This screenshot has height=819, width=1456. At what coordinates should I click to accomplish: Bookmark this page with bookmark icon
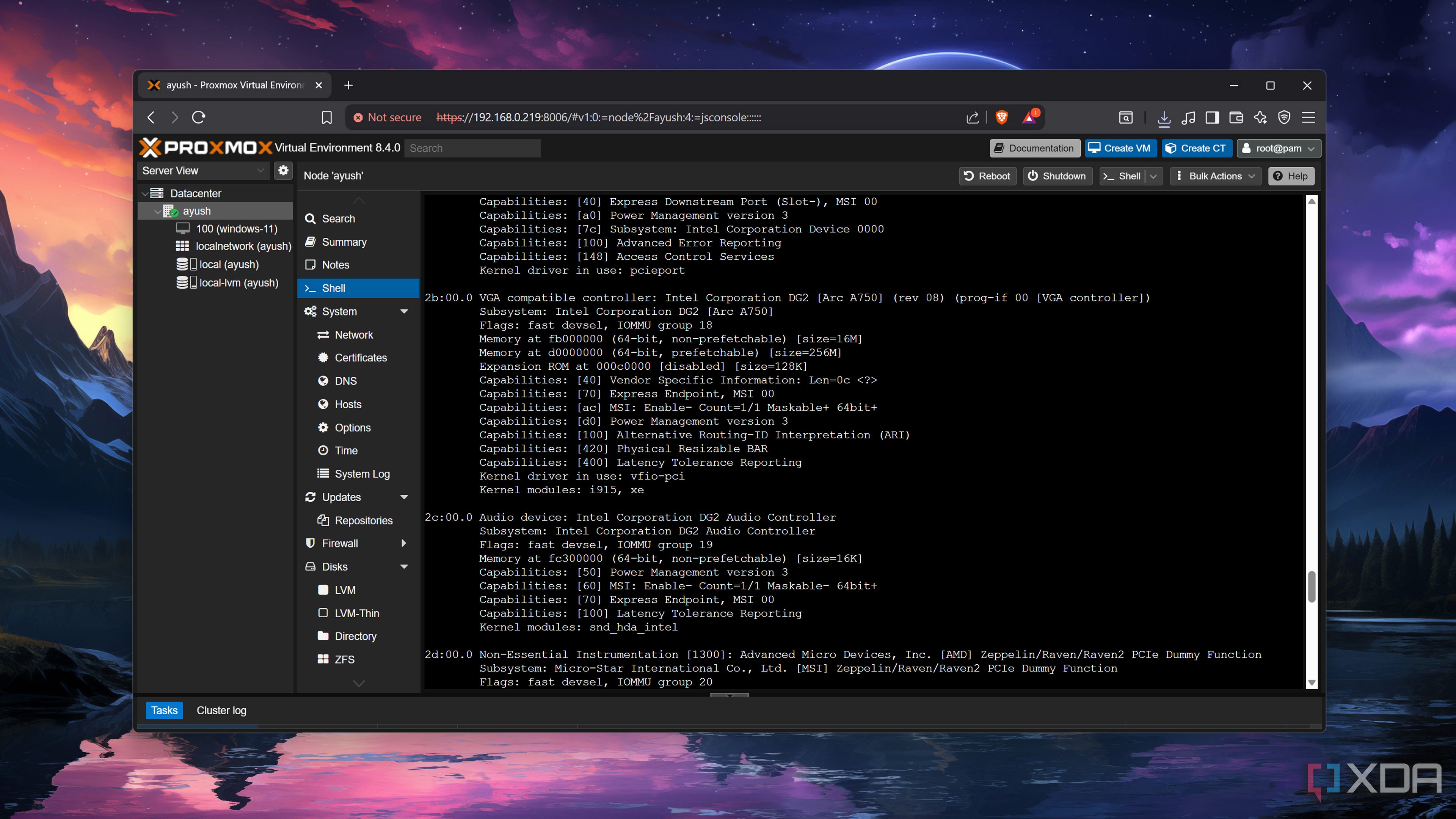[326, 117]
